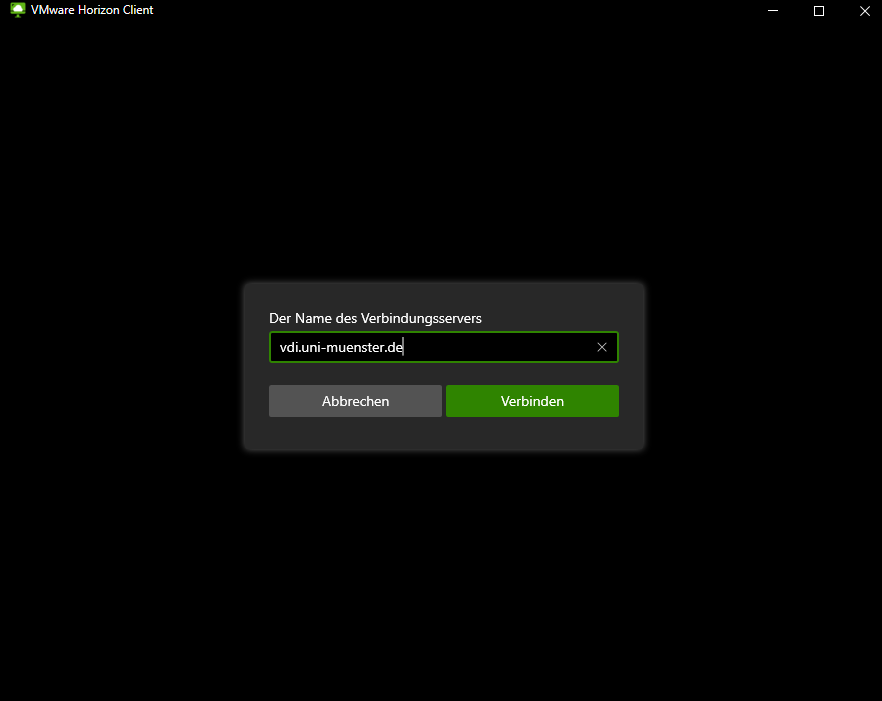The height and width of the screenshot is (701, 882).
Task: Clear the server name with X icon
Action: (602, 347)
